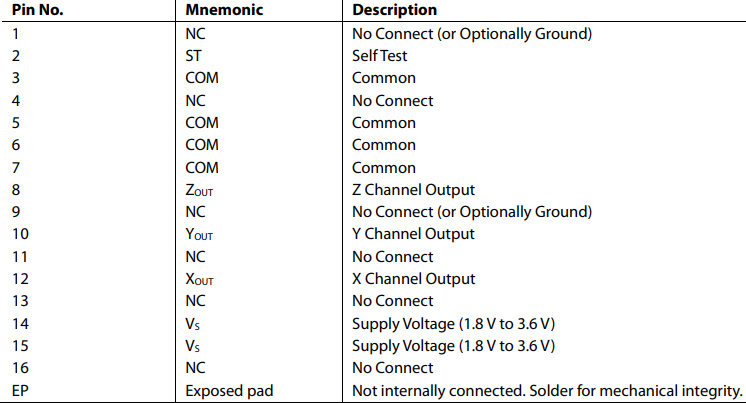746x403 pixels.
Task: Click the XOUT mnemonic cell
Action: tap(200, 279)
